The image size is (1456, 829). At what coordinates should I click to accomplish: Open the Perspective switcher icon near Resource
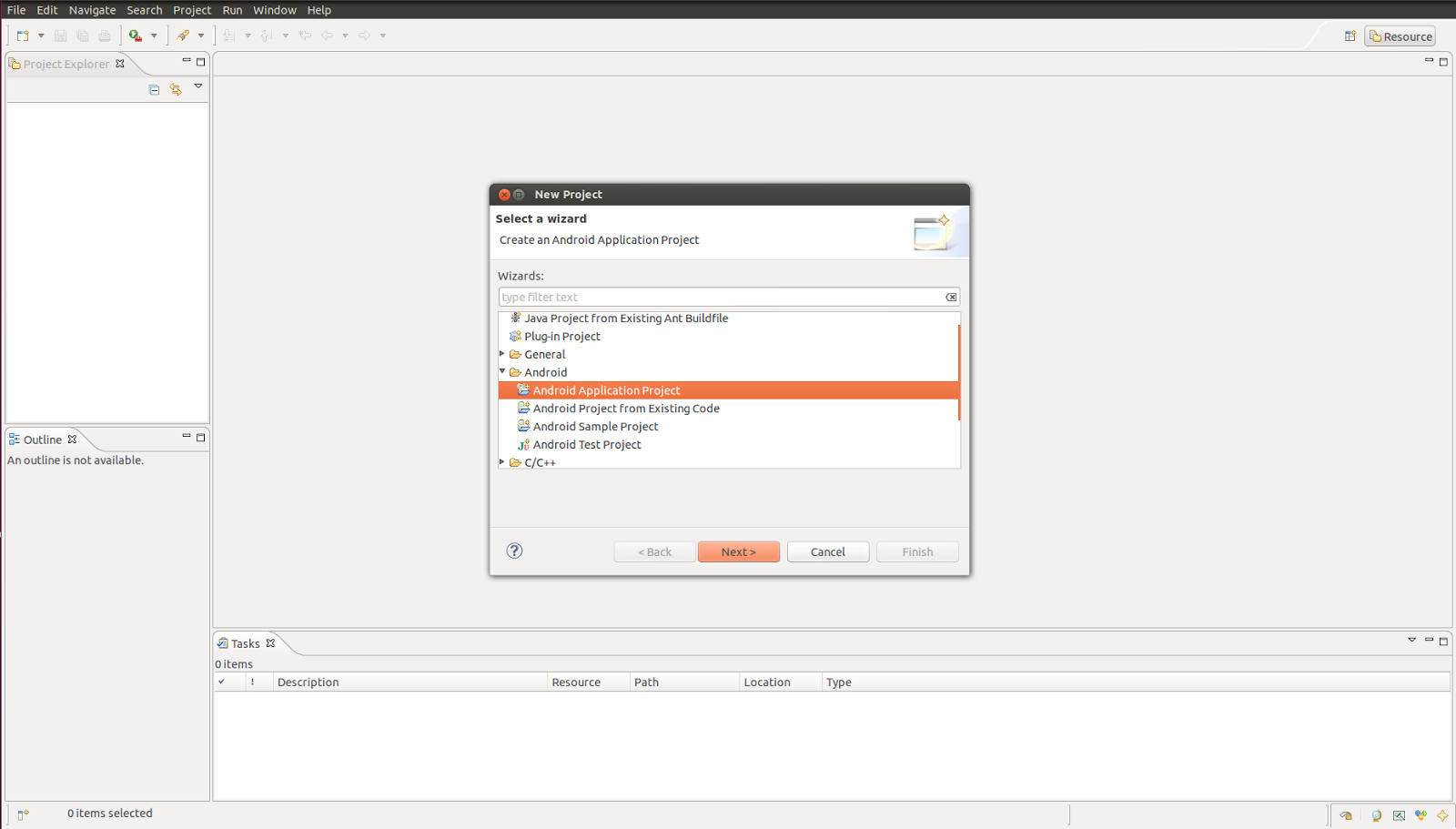tap(1350, 35)
